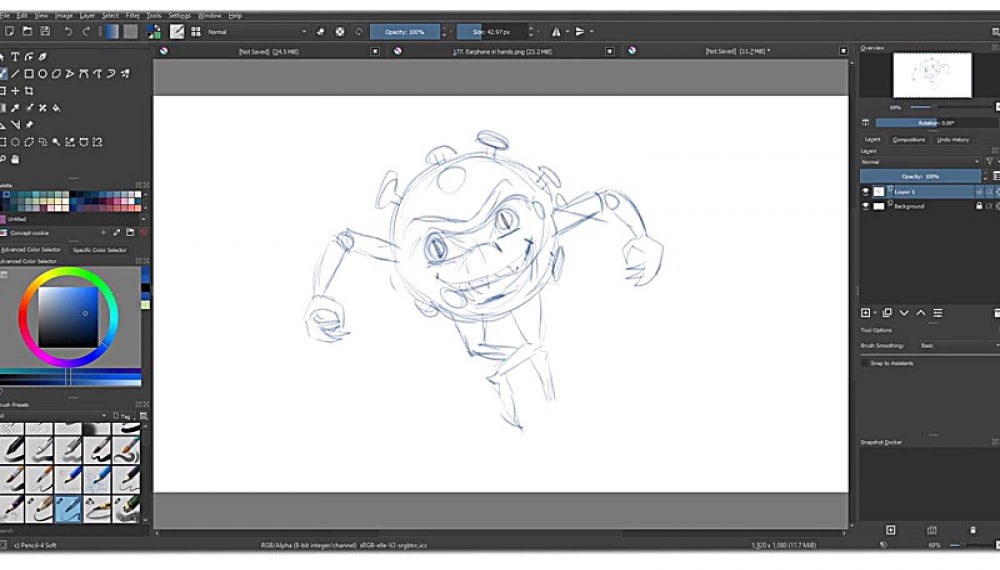Open the Filter menu
The width and height of the screenshot is (1000, 570).
tap(132, 16)
